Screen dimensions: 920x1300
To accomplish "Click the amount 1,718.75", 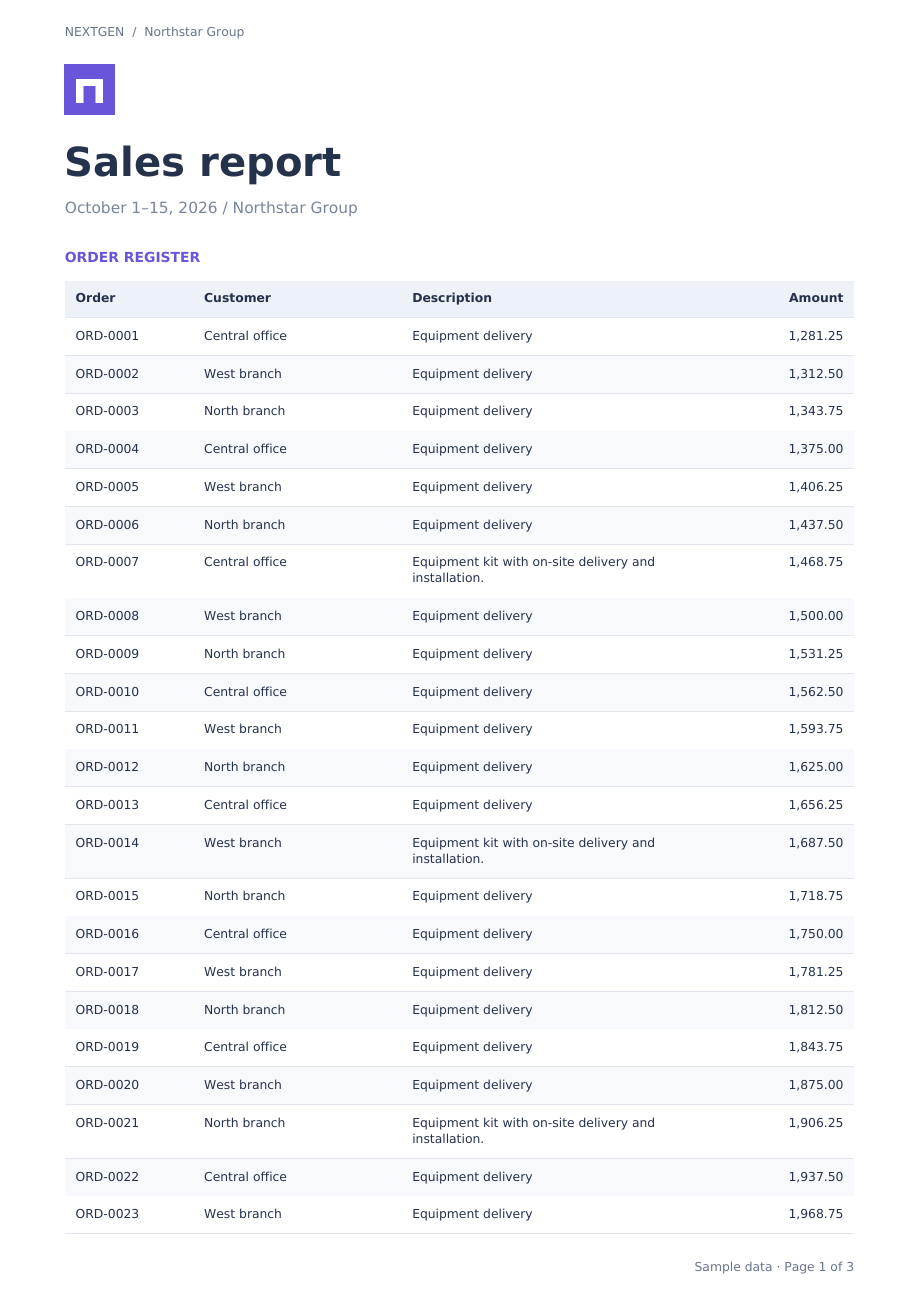I will [x=816, y=896].
